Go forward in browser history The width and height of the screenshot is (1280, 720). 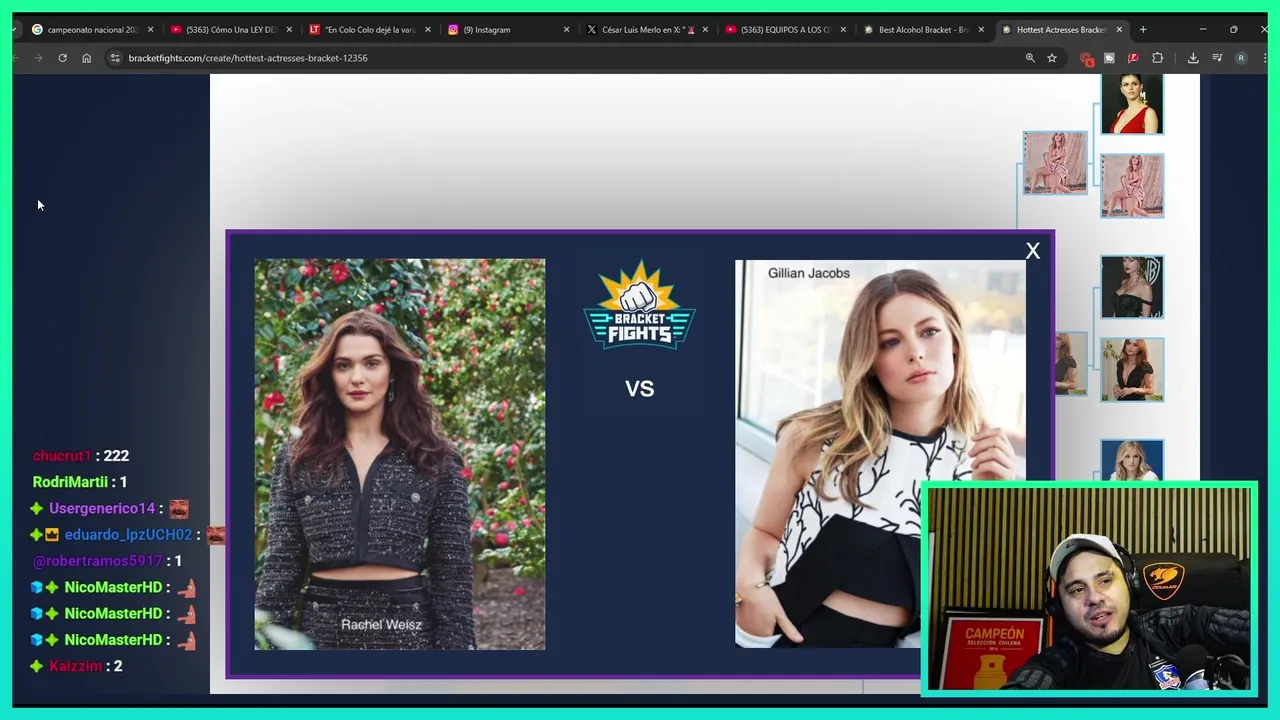point(39,58)
